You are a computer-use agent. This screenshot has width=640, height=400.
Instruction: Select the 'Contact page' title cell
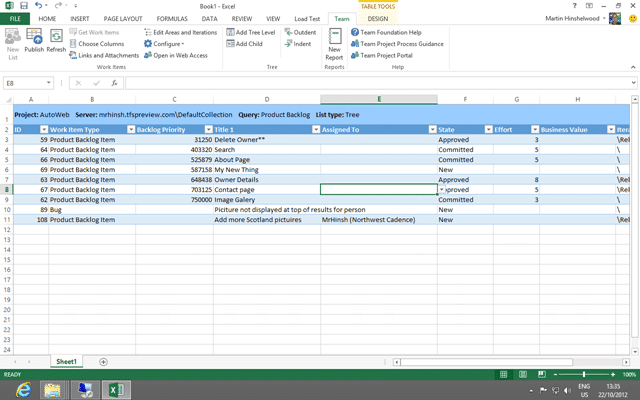(267, 189)
